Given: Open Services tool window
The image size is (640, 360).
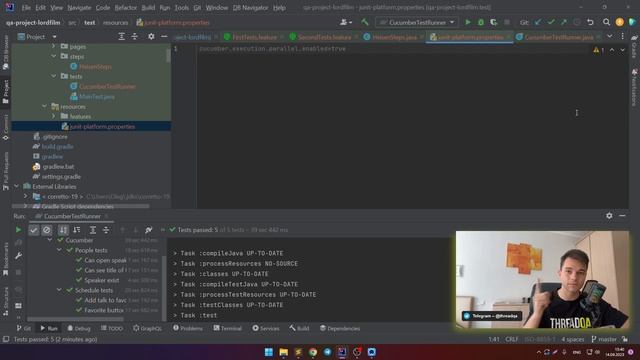Looking at the screenshot, I should 266,329.
